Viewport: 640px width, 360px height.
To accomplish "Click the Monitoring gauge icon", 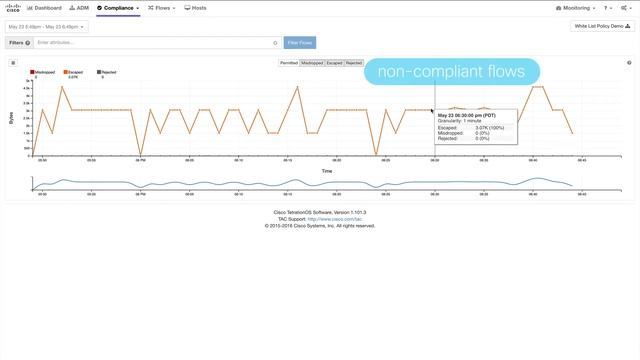I will coord(558,8).
